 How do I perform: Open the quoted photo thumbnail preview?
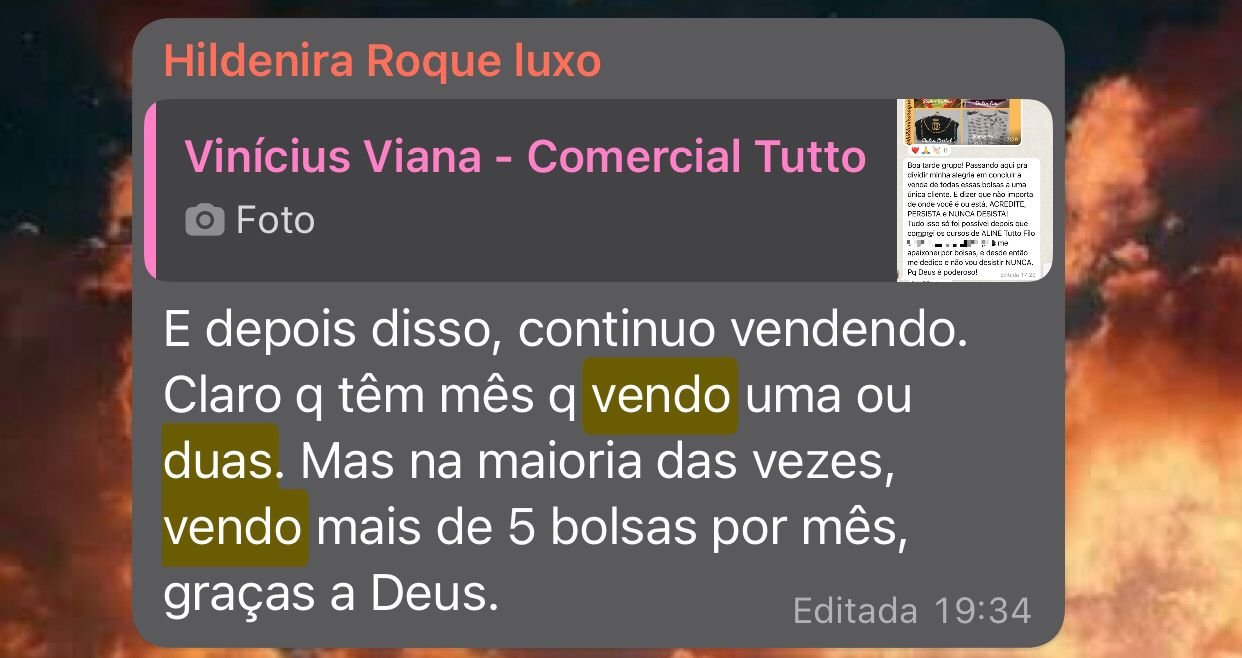[x=974, y=190]
